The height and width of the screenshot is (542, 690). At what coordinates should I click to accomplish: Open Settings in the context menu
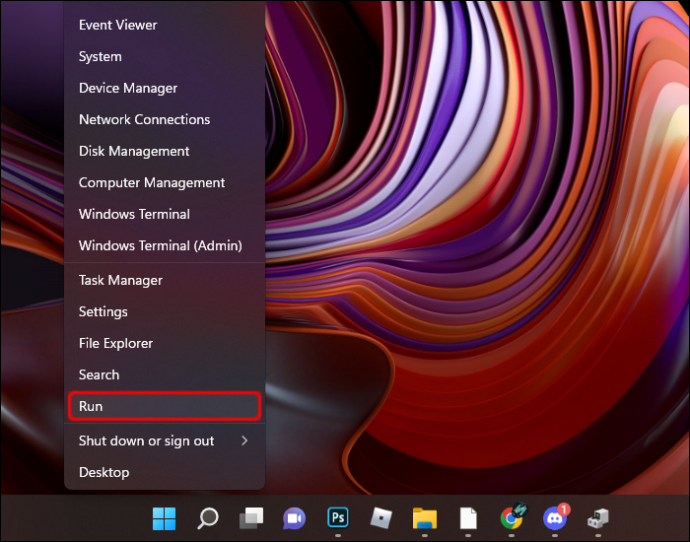coord(165,311)
